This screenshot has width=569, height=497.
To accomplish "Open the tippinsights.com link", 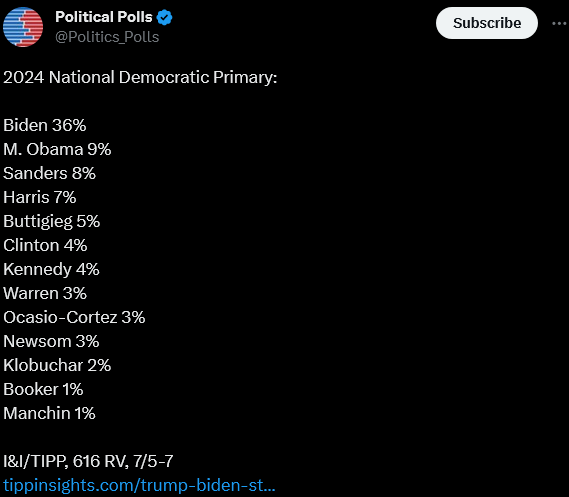I will pyautogui.click(x=139, y=485).
